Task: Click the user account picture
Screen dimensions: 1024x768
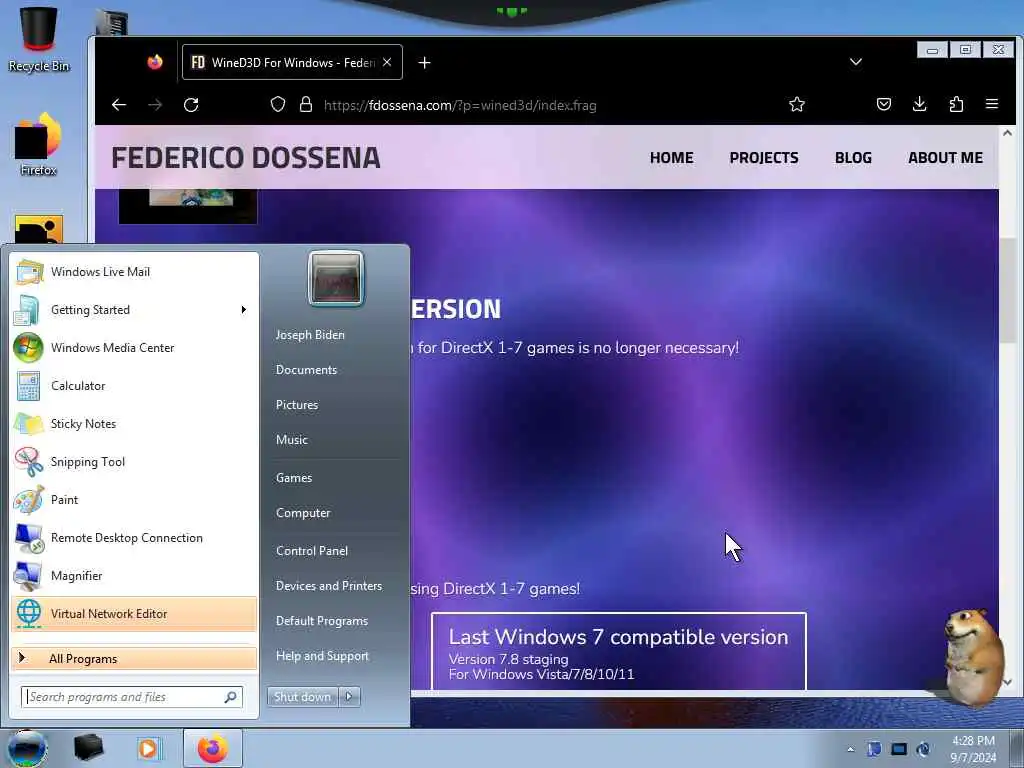Action: 336,278
